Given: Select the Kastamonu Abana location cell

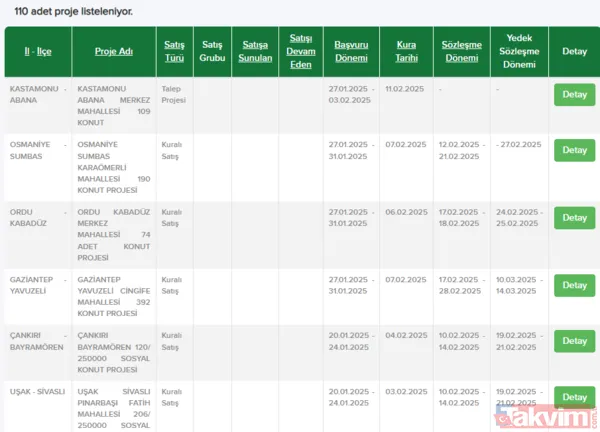Looking at the screenshot, I should (x=38, y=94).
